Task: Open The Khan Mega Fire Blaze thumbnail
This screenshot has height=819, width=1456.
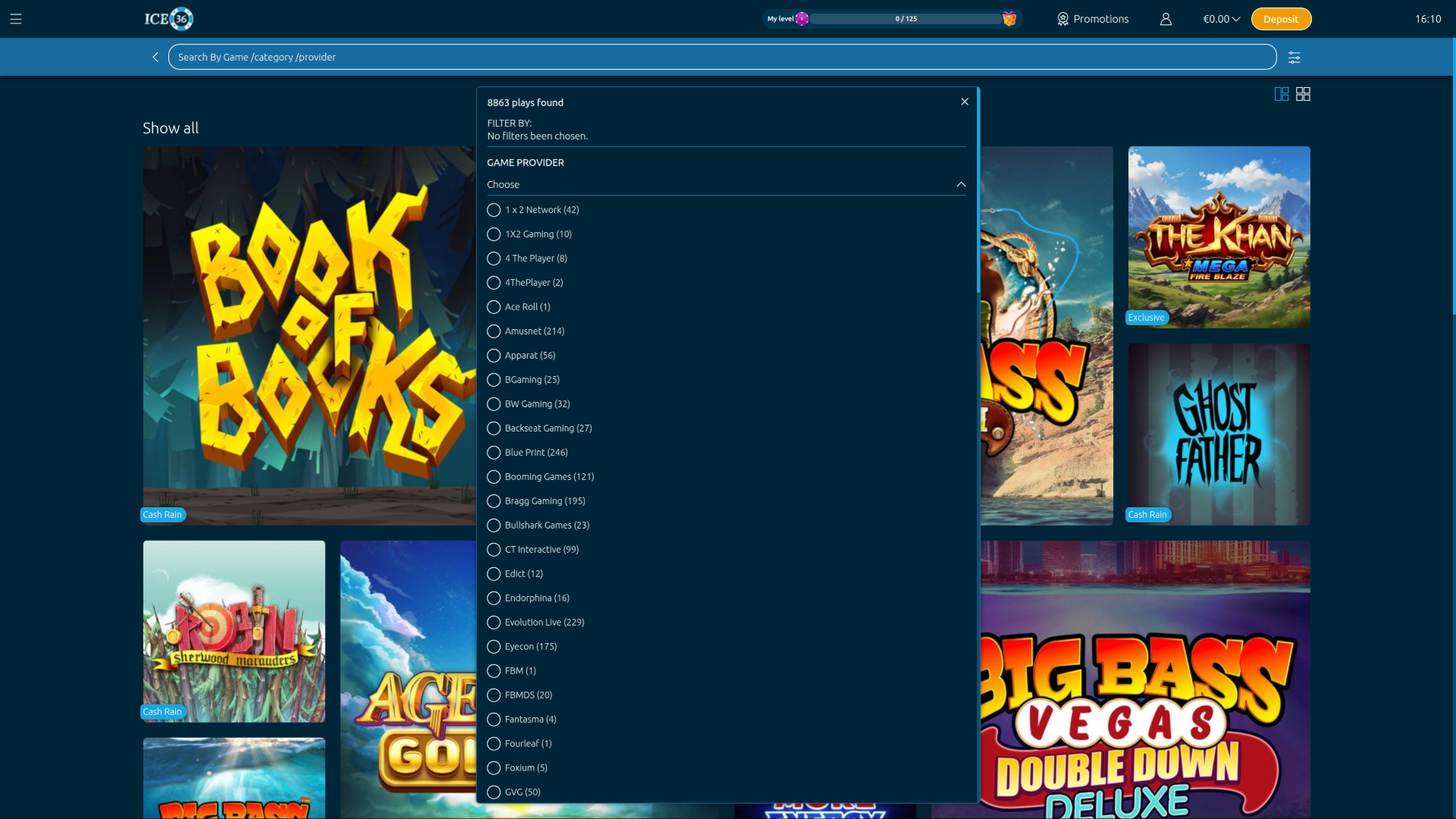Action: (x=1219, y=237)
